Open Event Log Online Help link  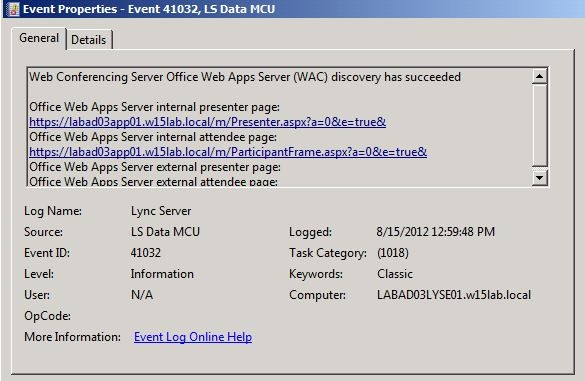(x=193, y=337)
